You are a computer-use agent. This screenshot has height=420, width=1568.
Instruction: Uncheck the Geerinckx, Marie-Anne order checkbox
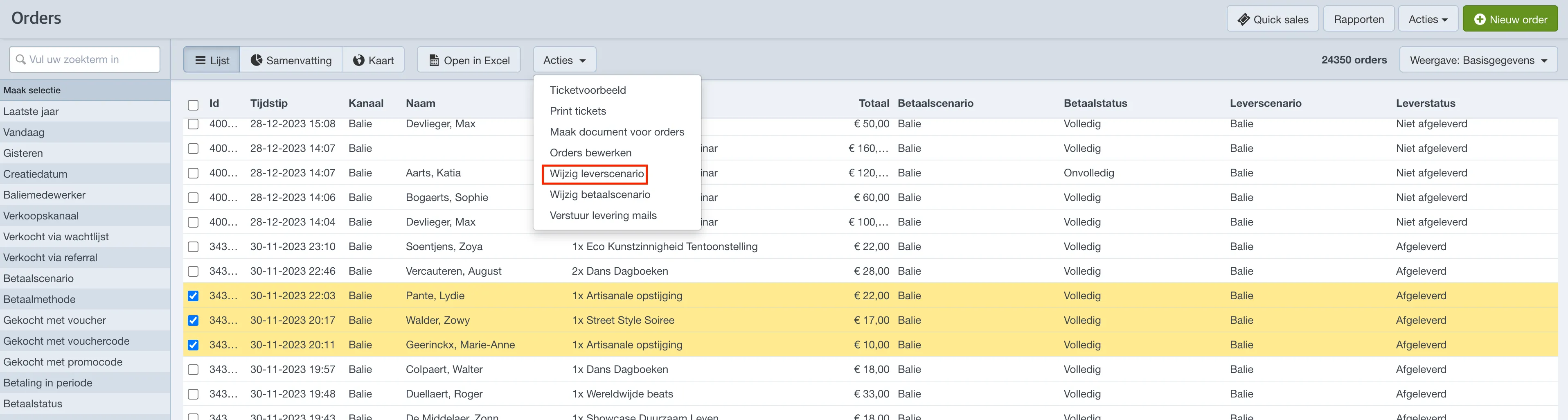tap(193, 345)
